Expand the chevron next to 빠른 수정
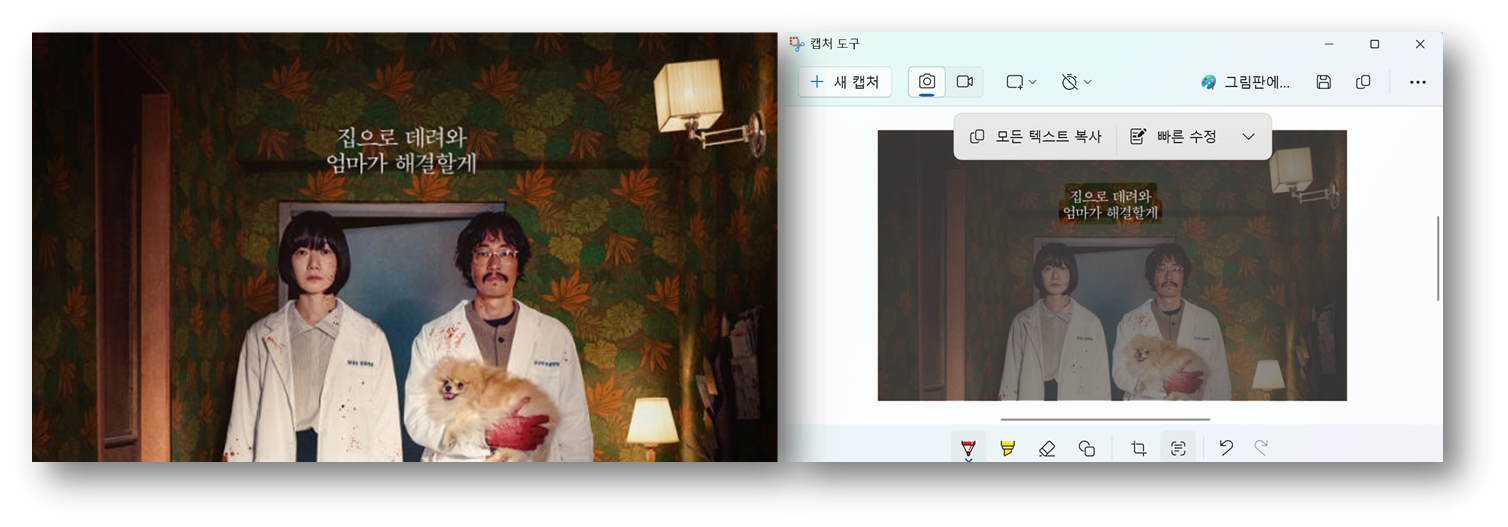This screenshot has width=1508, height=527. (x=1248, y=136)
